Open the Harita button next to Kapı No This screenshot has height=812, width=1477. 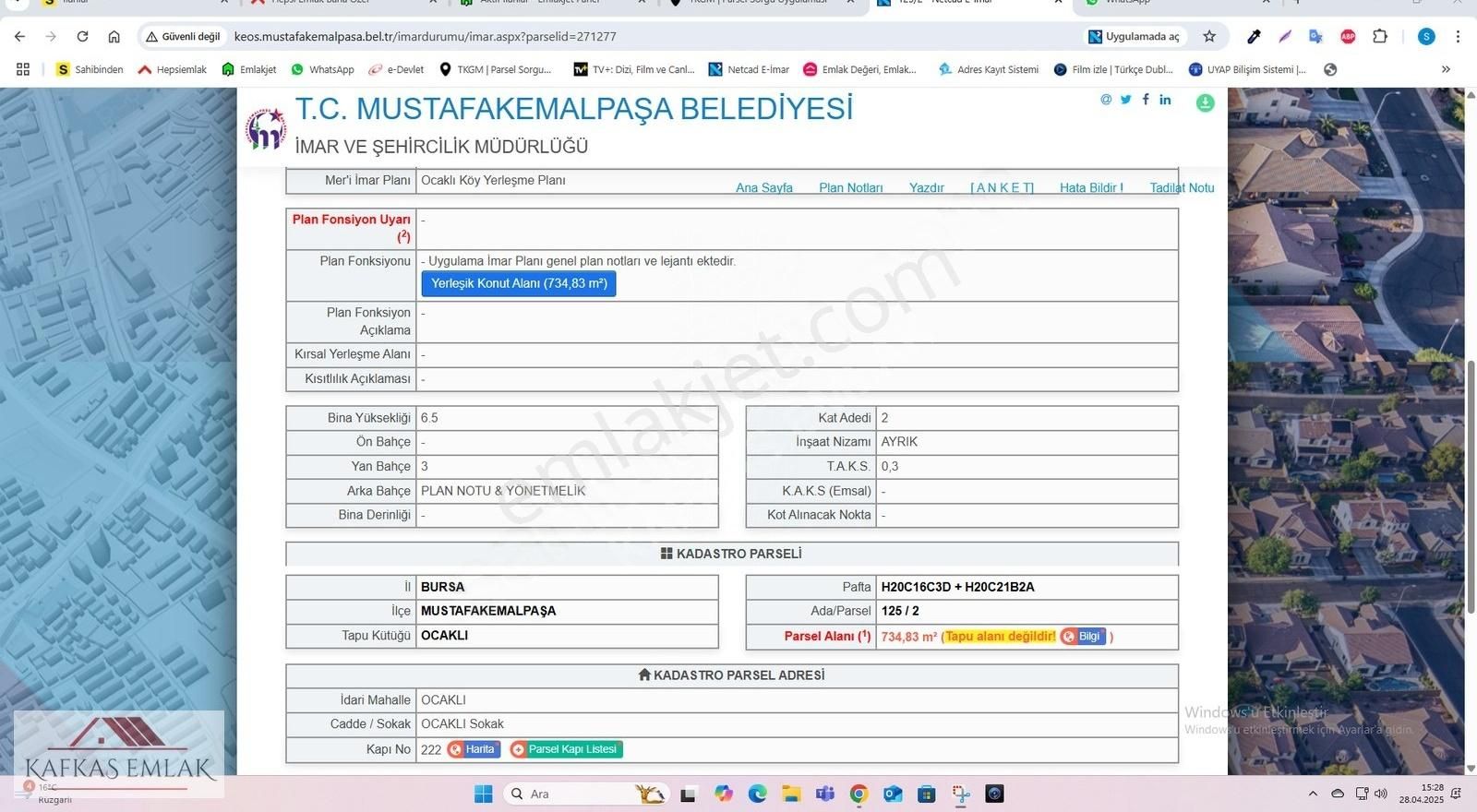(x=474, y=749)
